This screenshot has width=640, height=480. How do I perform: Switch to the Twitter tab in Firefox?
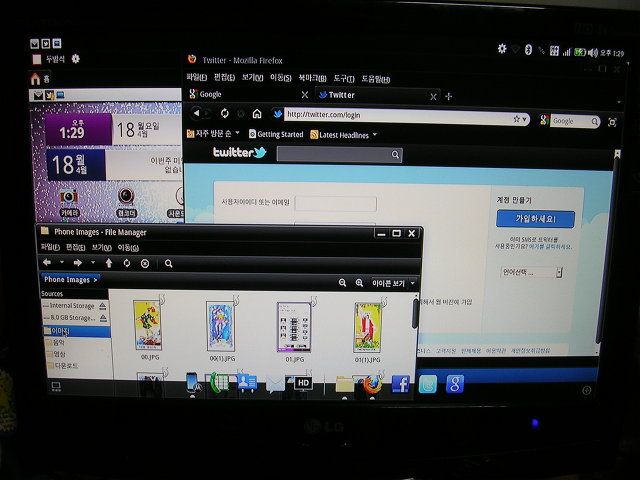[376, 96]
